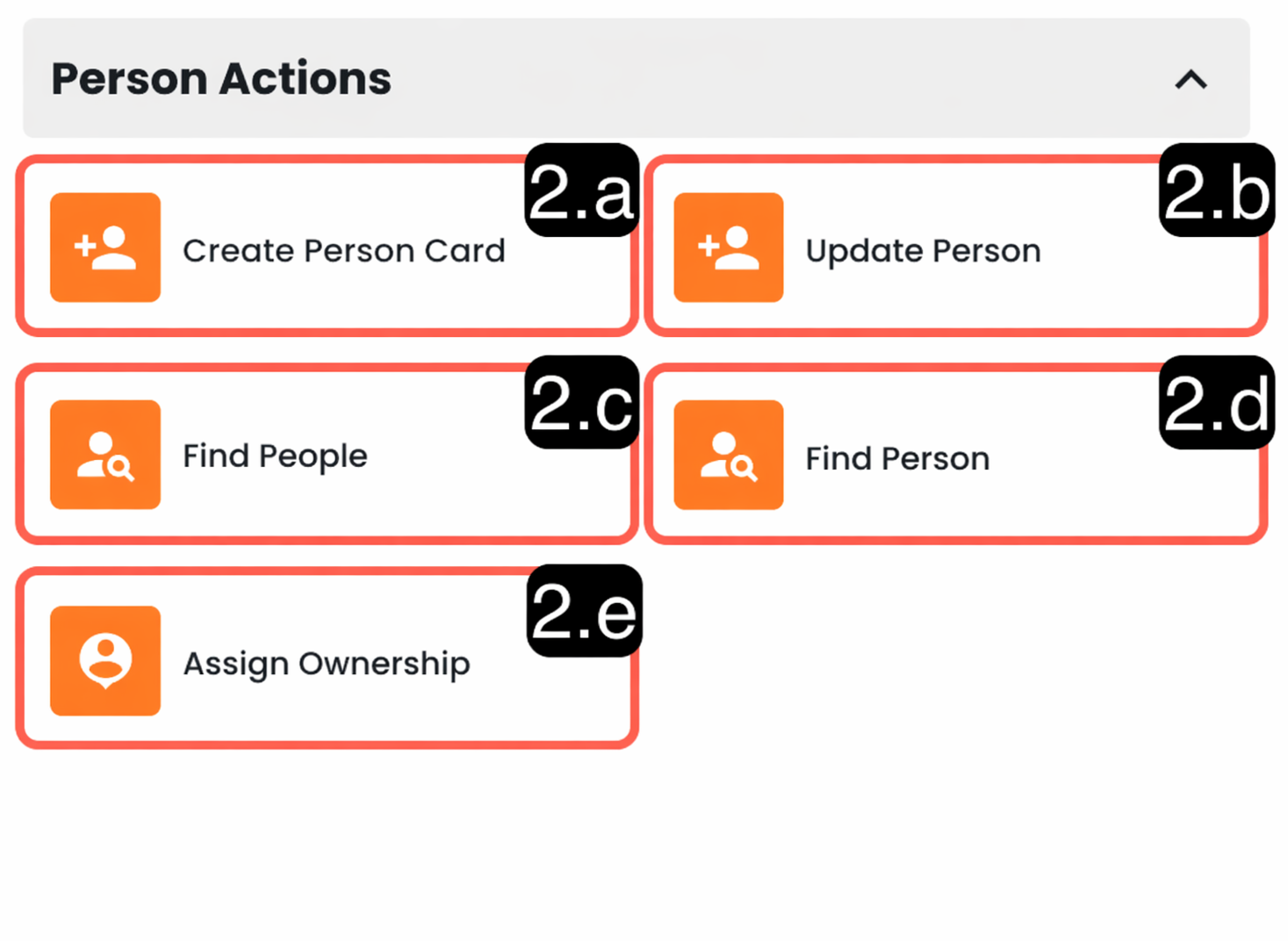The image size is (1288, 941).
Task: Click the 2.b annotation badge
Action: [x=1217, y=190]
